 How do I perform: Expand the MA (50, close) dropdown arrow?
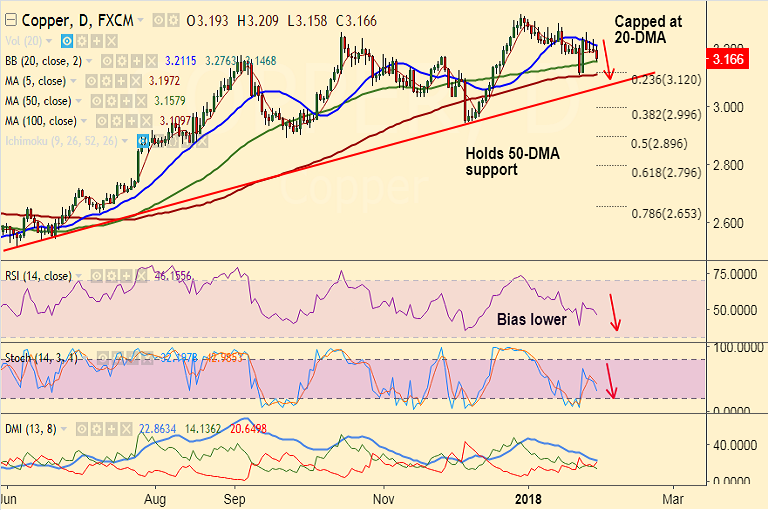(79, 101)
